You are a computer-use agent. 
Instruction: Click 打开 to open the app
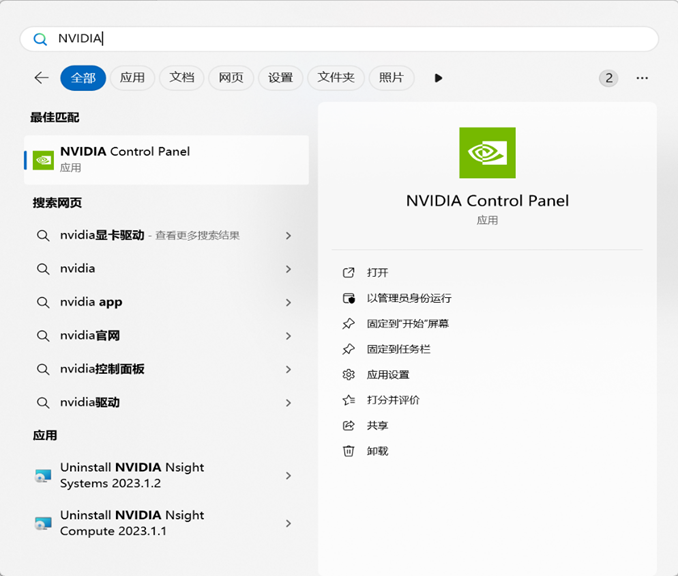tap(377, 272)
